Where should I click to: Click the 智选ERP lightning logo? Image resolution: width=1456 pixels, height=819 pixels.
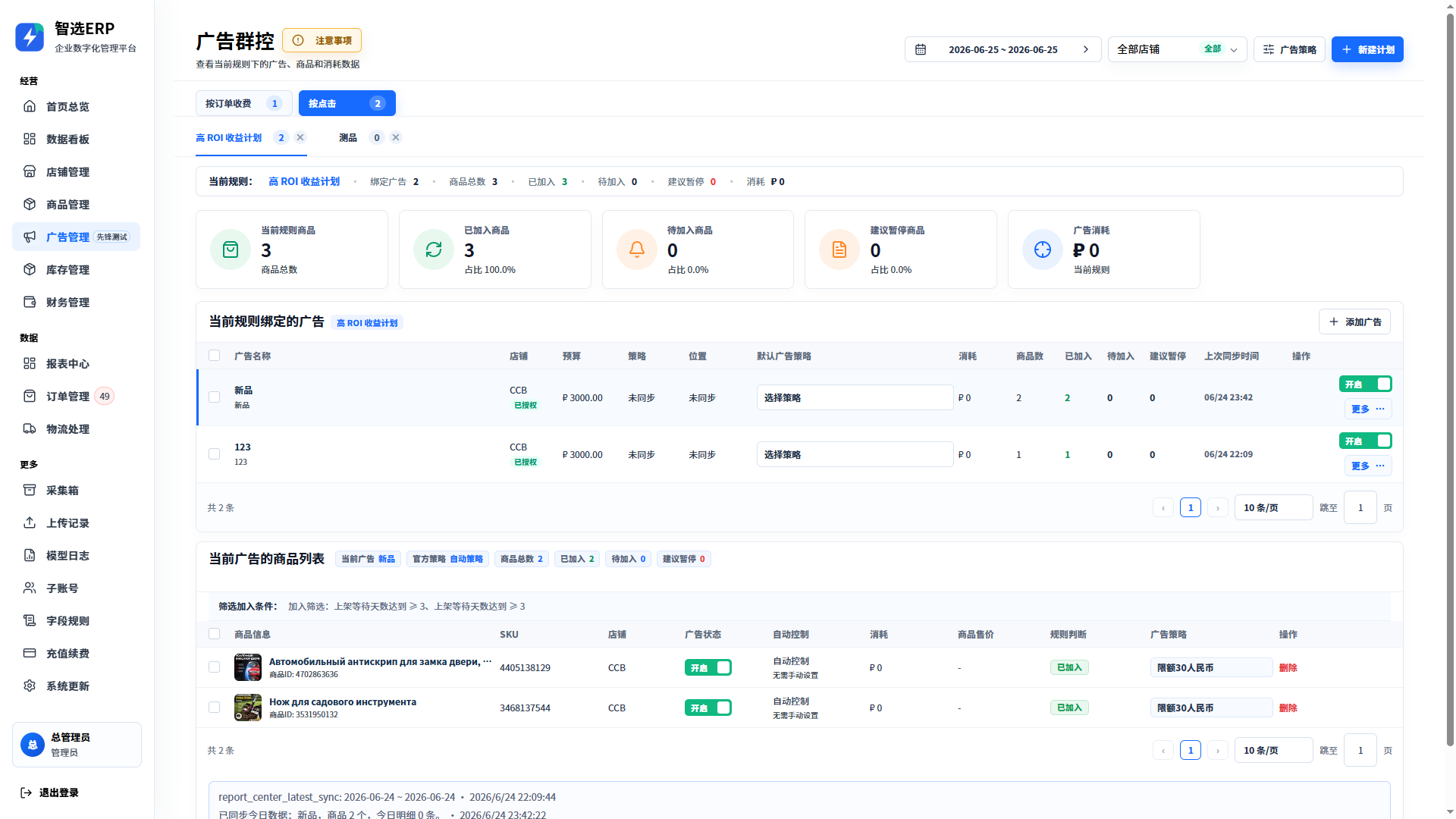click(x=30, y=36)
